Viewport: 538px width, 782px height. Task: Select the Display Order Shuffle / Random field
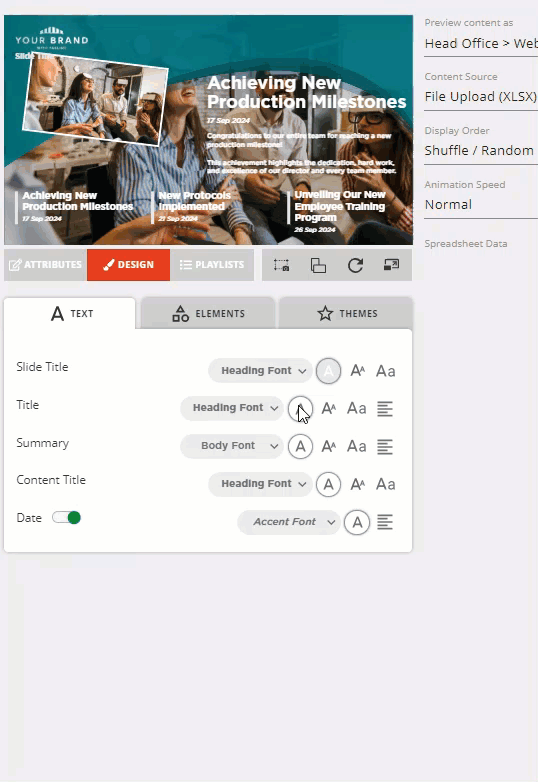pyautogui.click(x=481, y=150)
